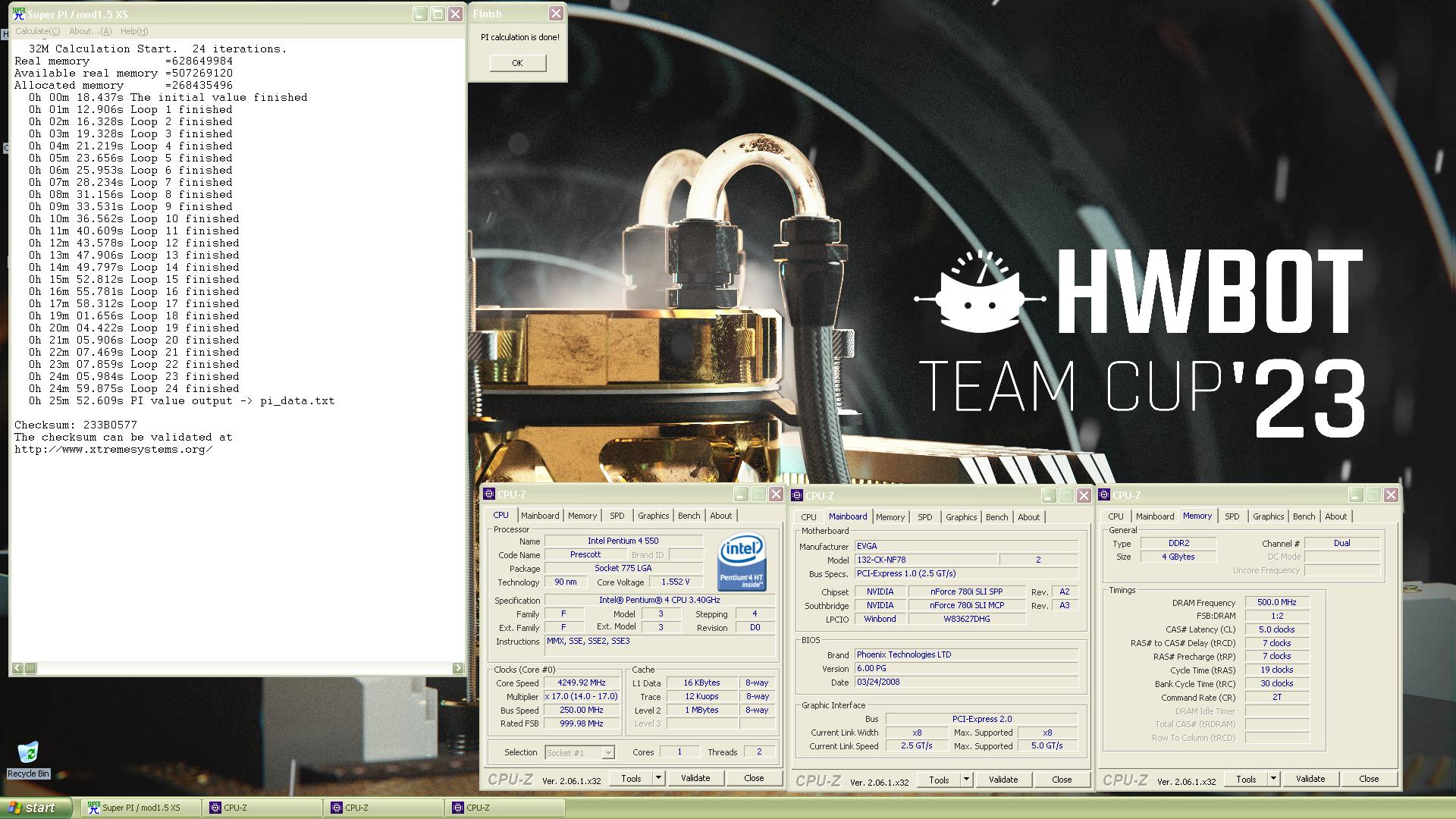
Task: Click Validate button in CPU window
Action: click(695, 778)
